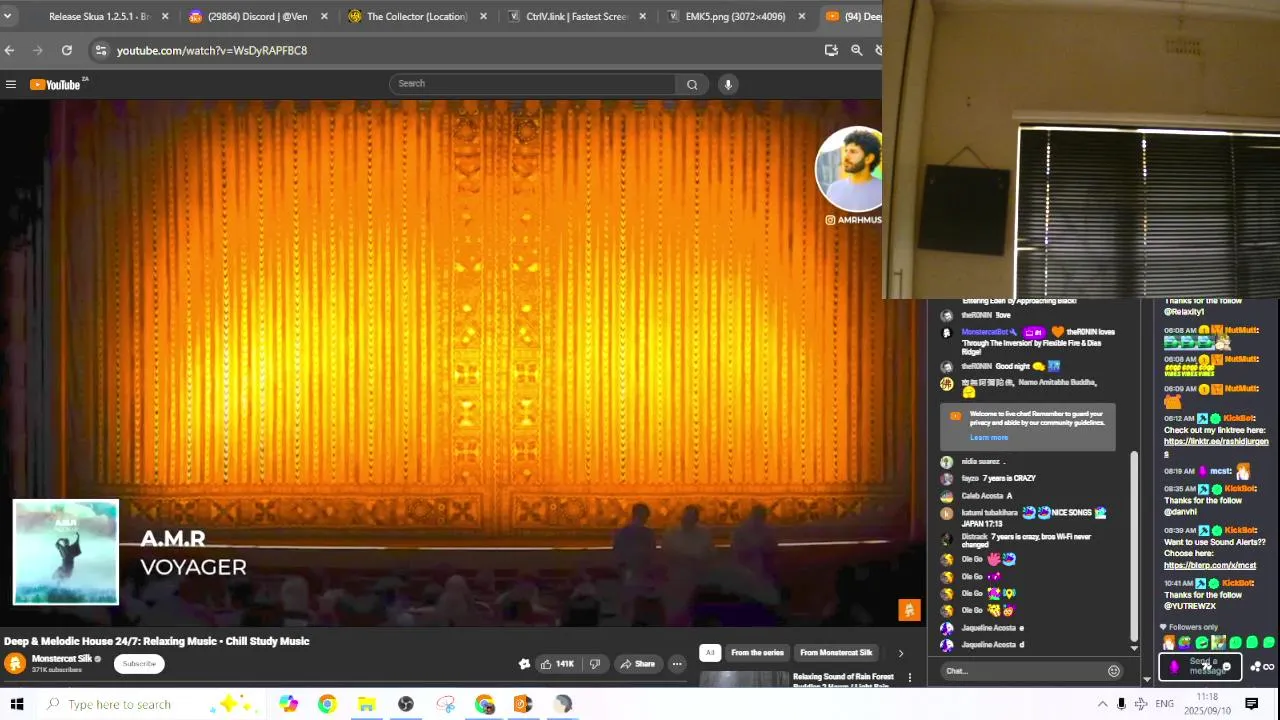View site information icon in address bar
Image resolution: width=1280 pixels, height=720 pixels.
[x=100, y=50]
